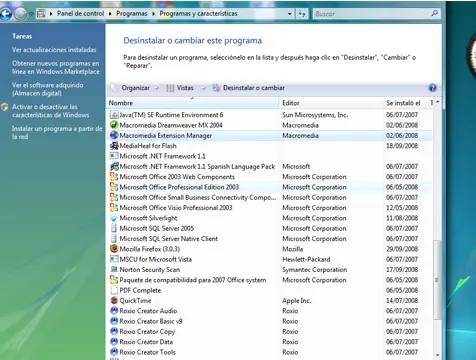The image size is (476, 360).
Task: Click the Norton Security Scan icon
Action: (114, 269)
